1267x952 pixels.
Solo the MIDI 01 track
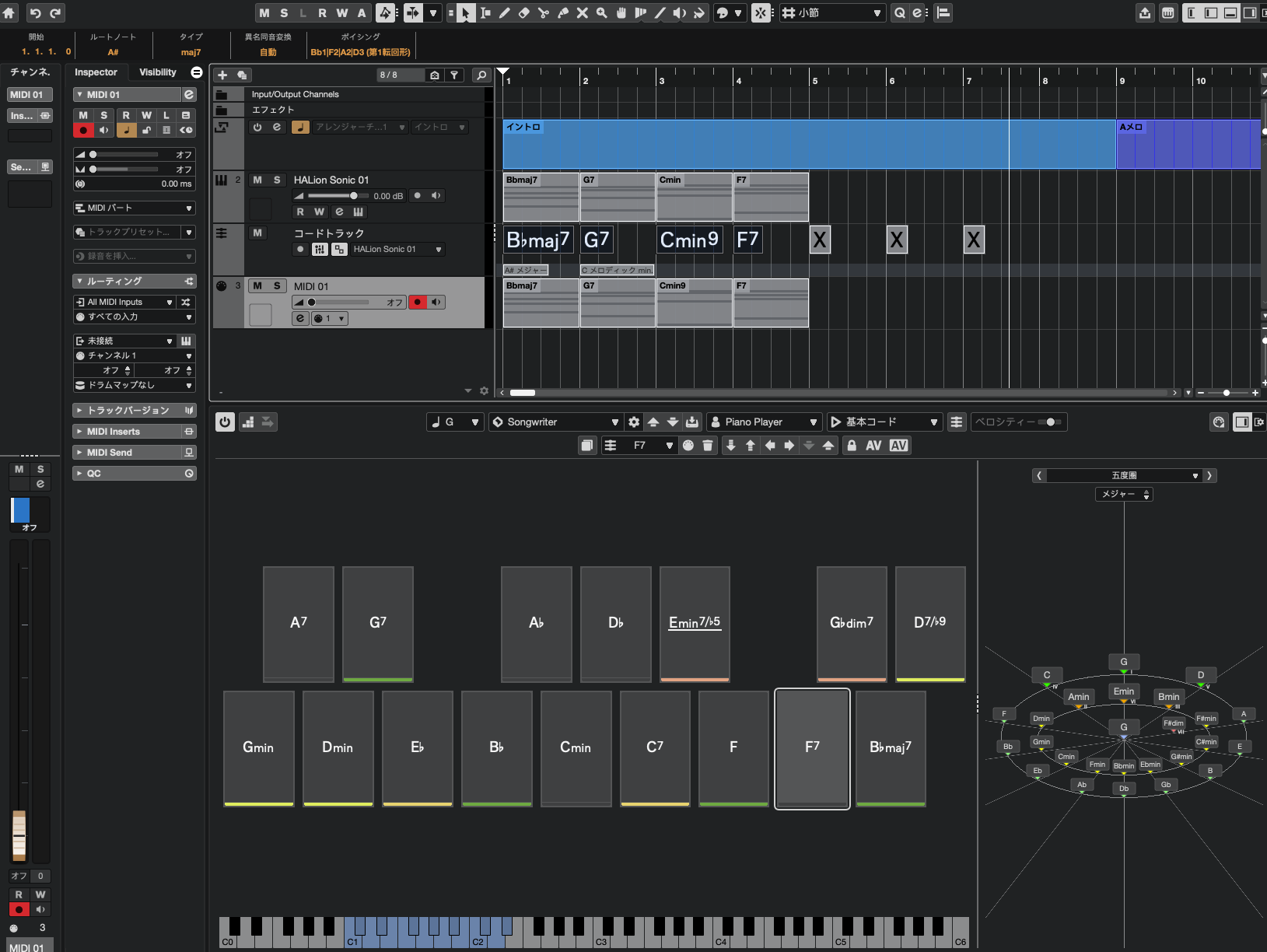point(276,285)
